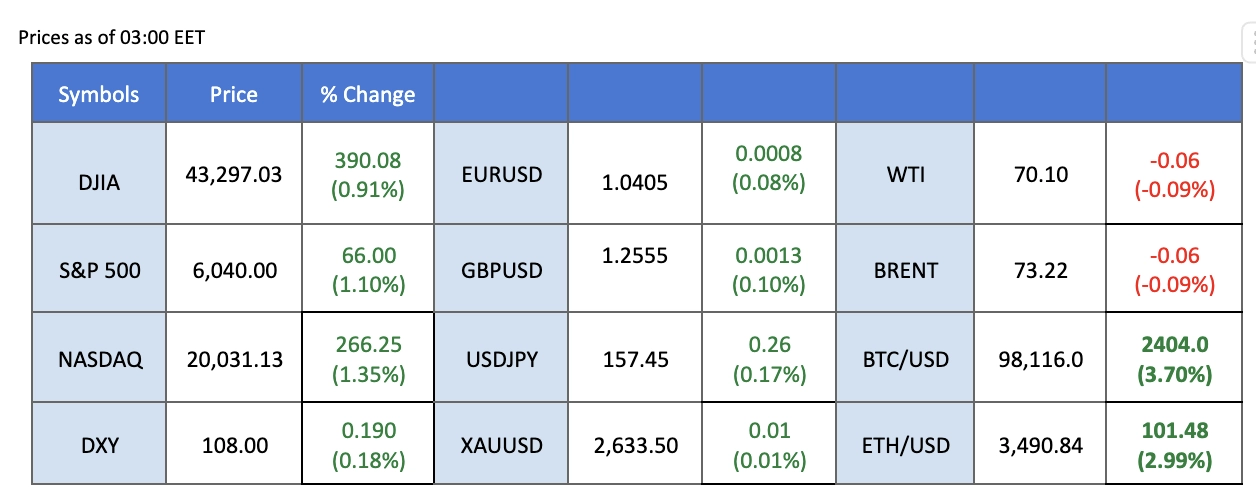This screenshot has height=496, width=1256.
Task: Click the EURUSD pair cell
Action: (x=501, y=175)
